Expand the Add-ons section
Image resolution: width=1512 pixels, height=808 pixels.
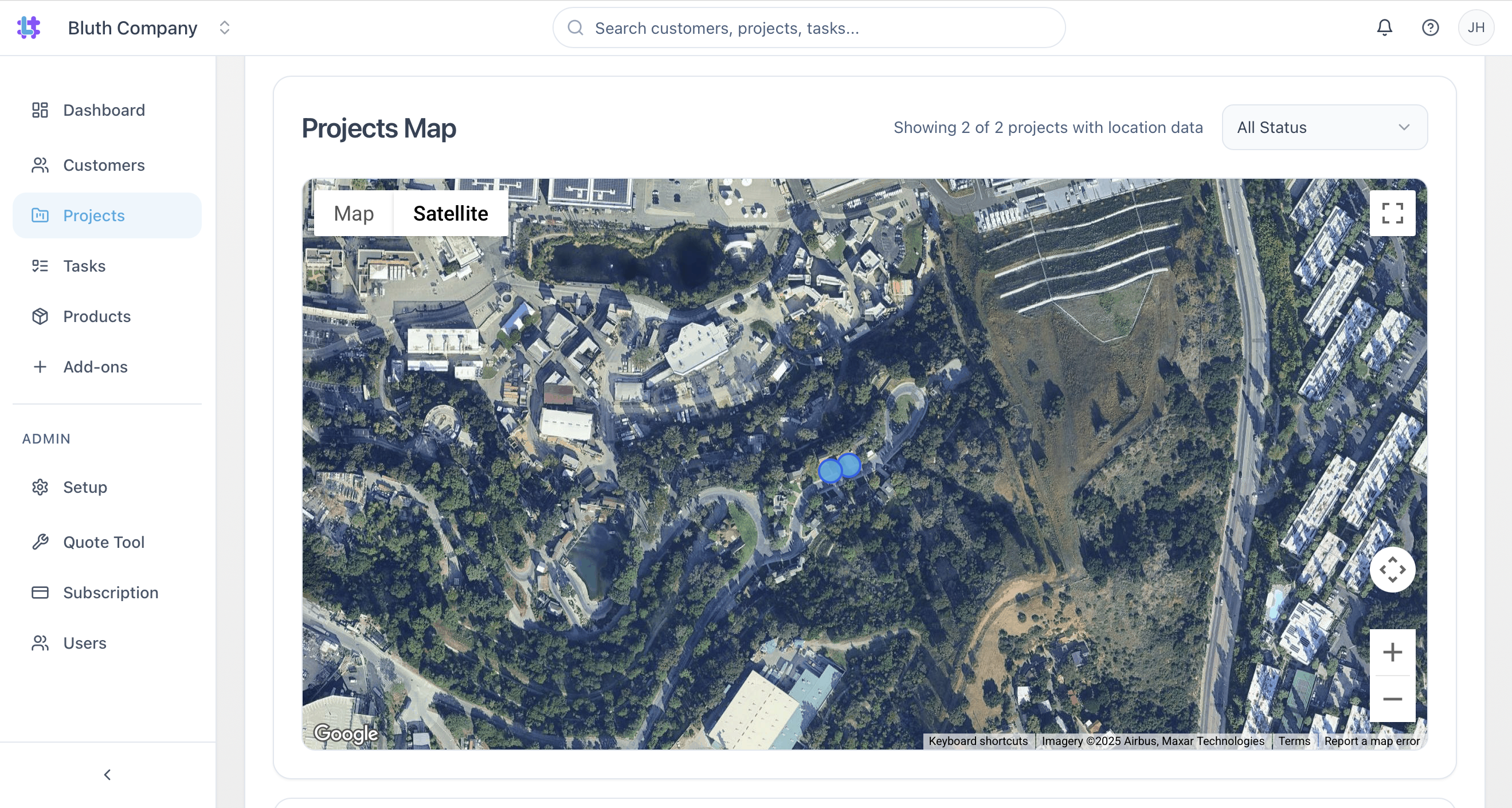coord(95,367)
